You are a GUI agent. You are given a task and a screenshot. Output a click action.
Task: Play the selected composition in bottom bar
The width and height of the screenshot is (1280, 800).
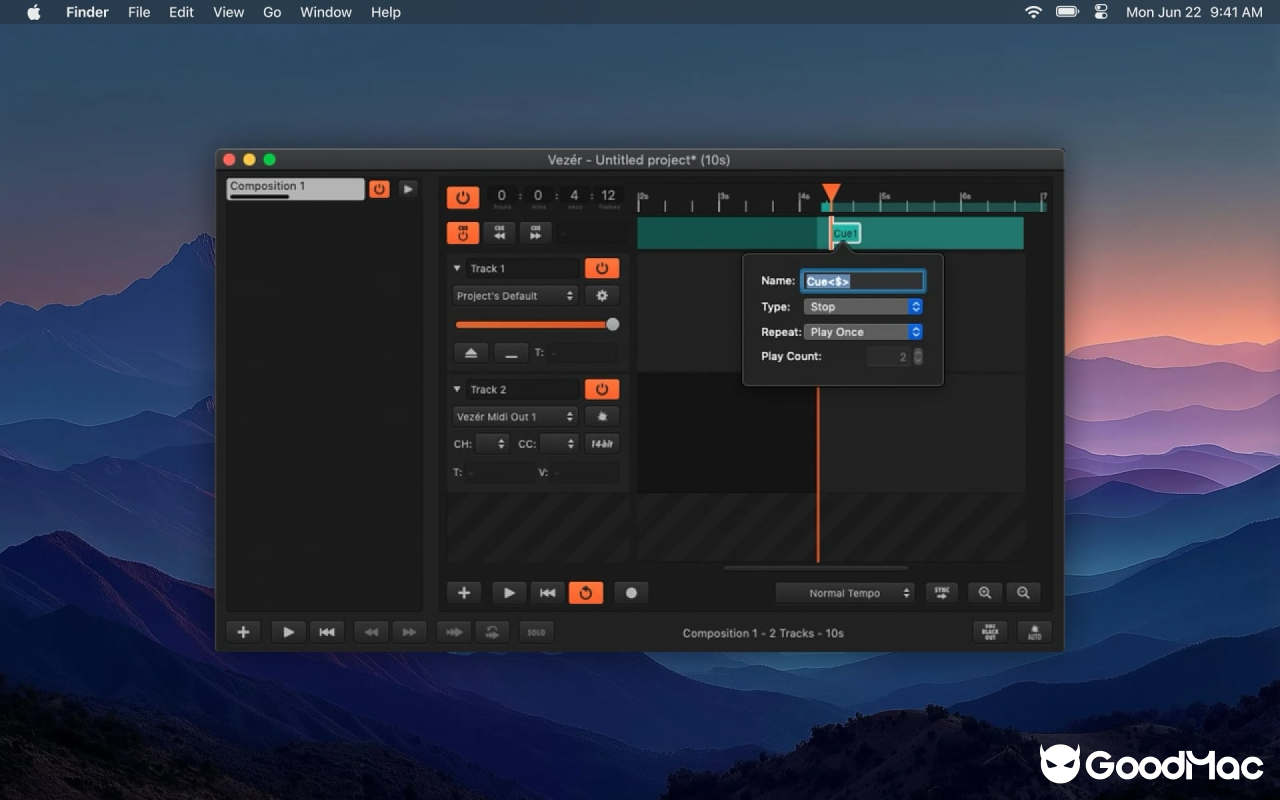point(288,632)
